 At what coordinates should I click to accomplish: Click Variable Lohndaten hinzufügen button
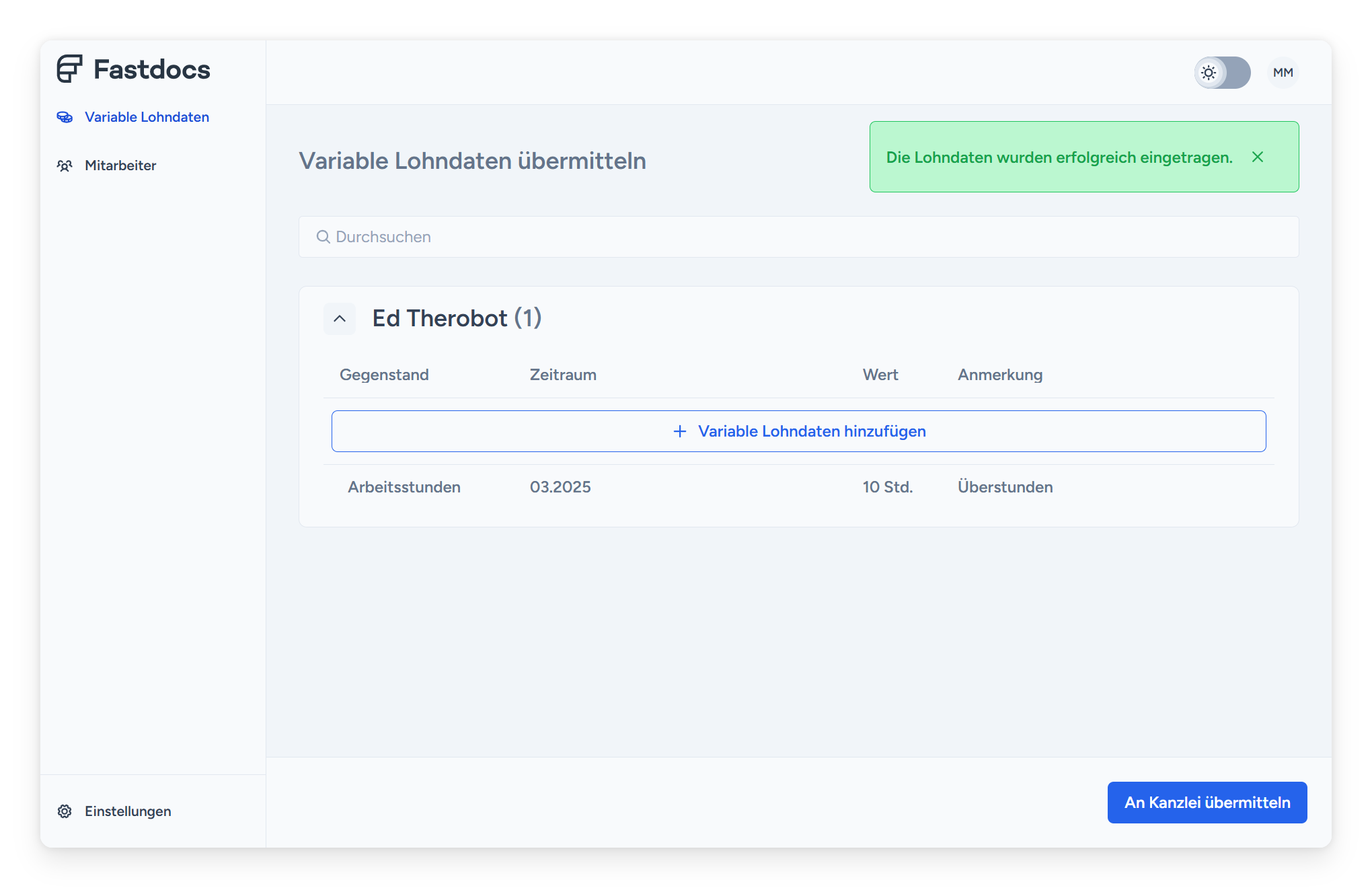[x=799, y=431]
